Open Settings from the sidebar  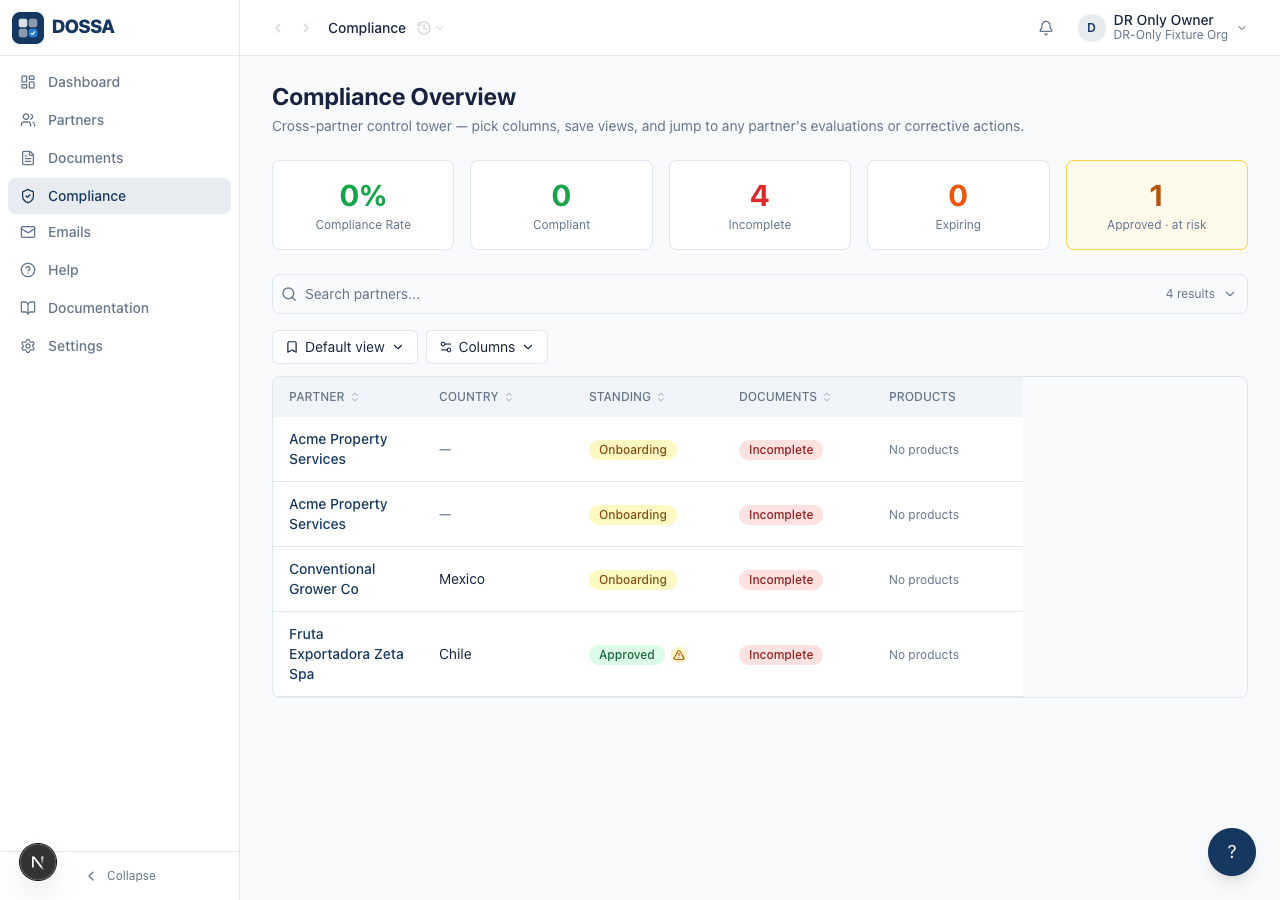point(119,346)
